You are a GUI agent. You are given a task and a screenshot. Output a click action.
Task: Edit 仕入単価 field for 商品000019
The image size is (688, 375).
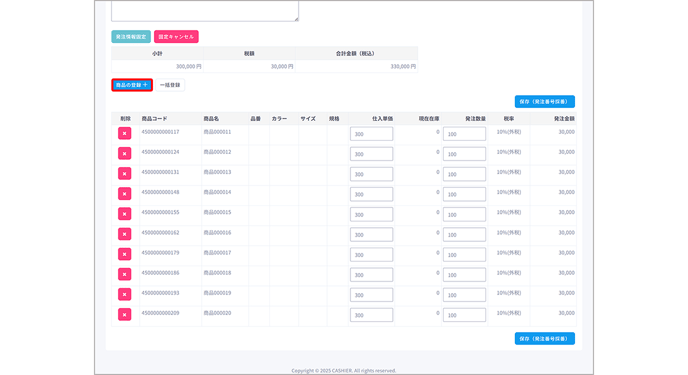pyautogui.click(x=371, y=295)
